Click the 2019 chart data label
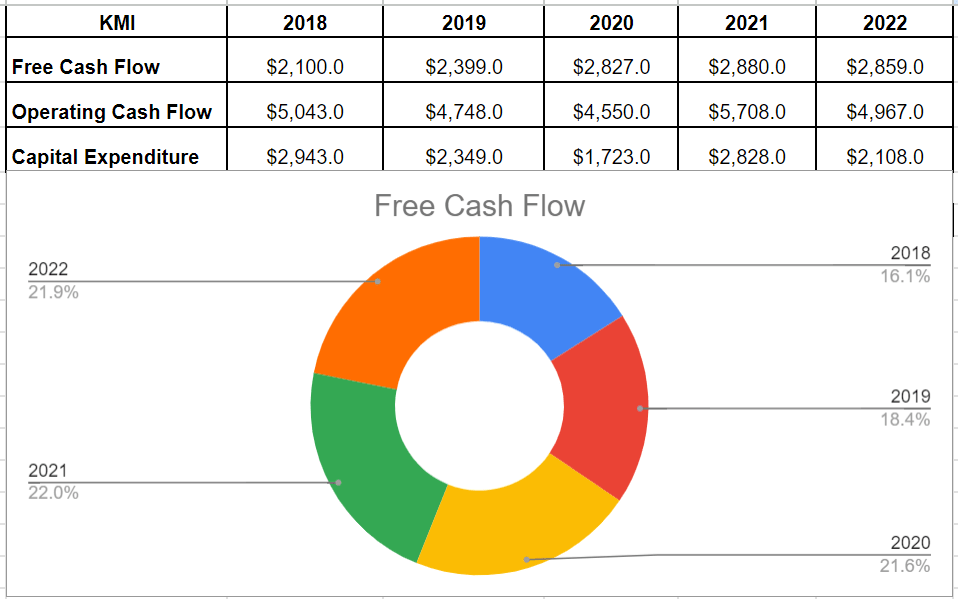This screenshot has height=599, width=958. (x=910, y=396)
